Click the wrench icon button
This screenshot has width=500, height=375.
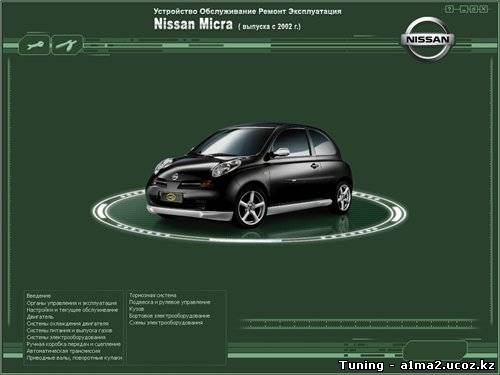click(34, 45)
